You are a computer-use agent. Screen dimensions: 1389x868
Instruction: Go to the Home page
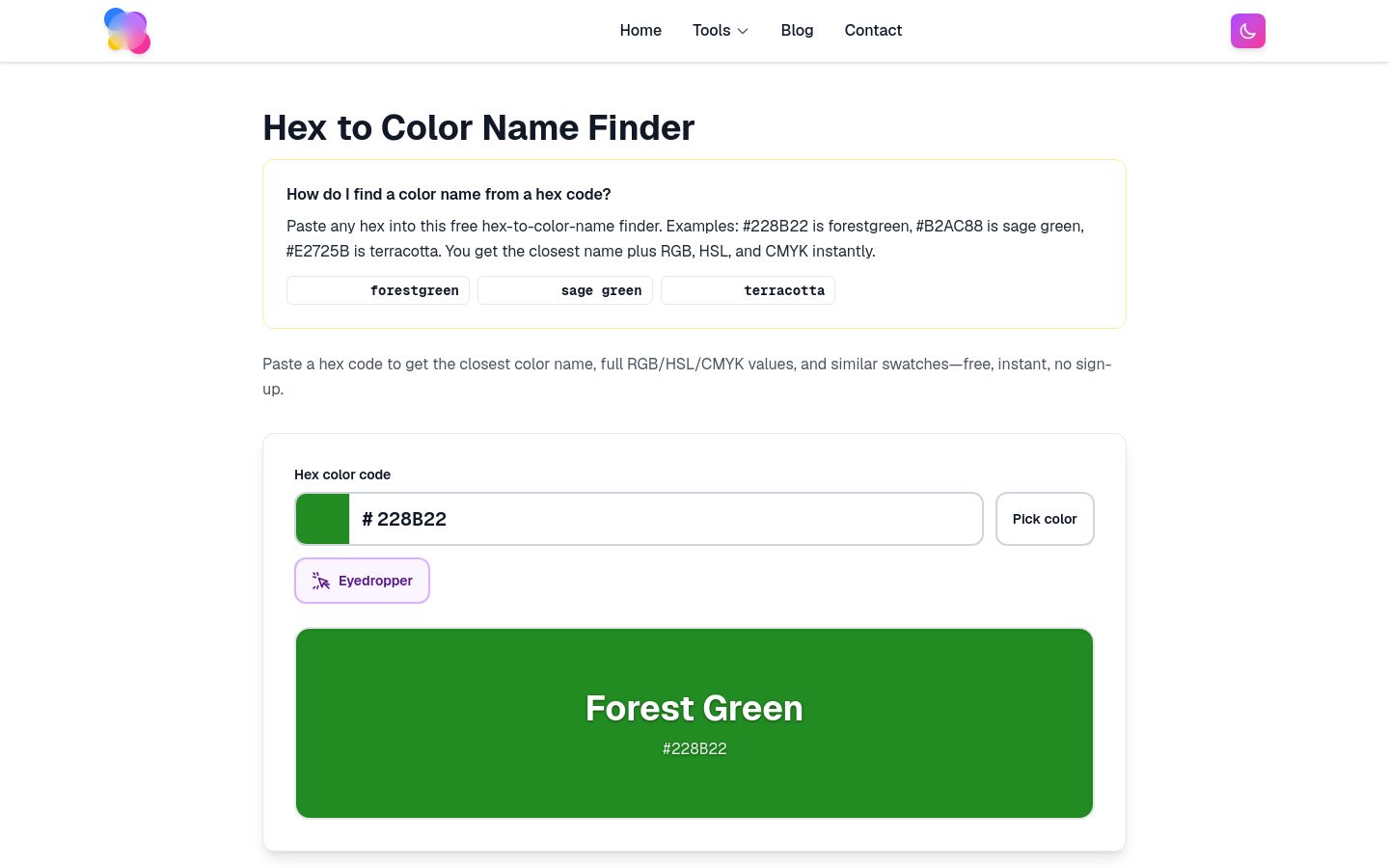click(640, 31)
